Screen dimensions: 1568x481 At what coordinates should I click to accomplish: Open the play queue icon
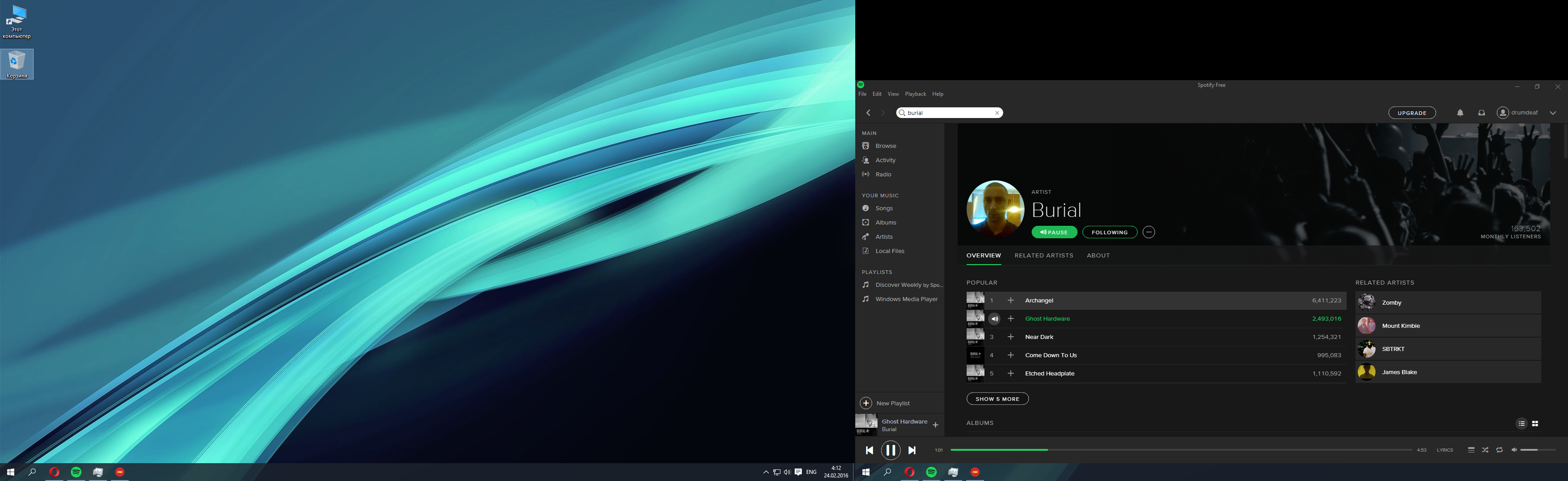coord(1470,450)
